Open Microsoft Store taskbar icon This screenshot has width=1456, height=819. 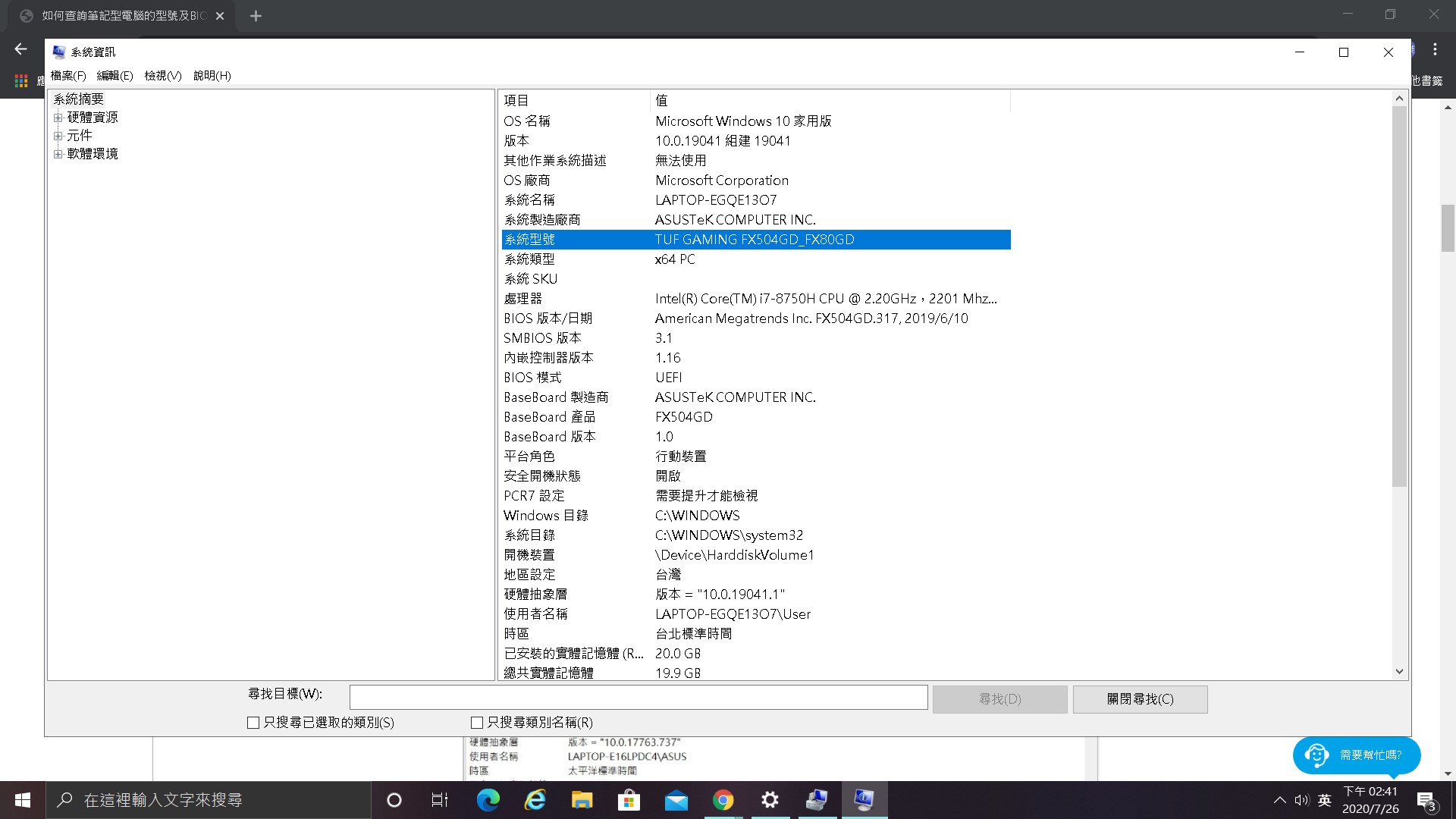[629, 800]
